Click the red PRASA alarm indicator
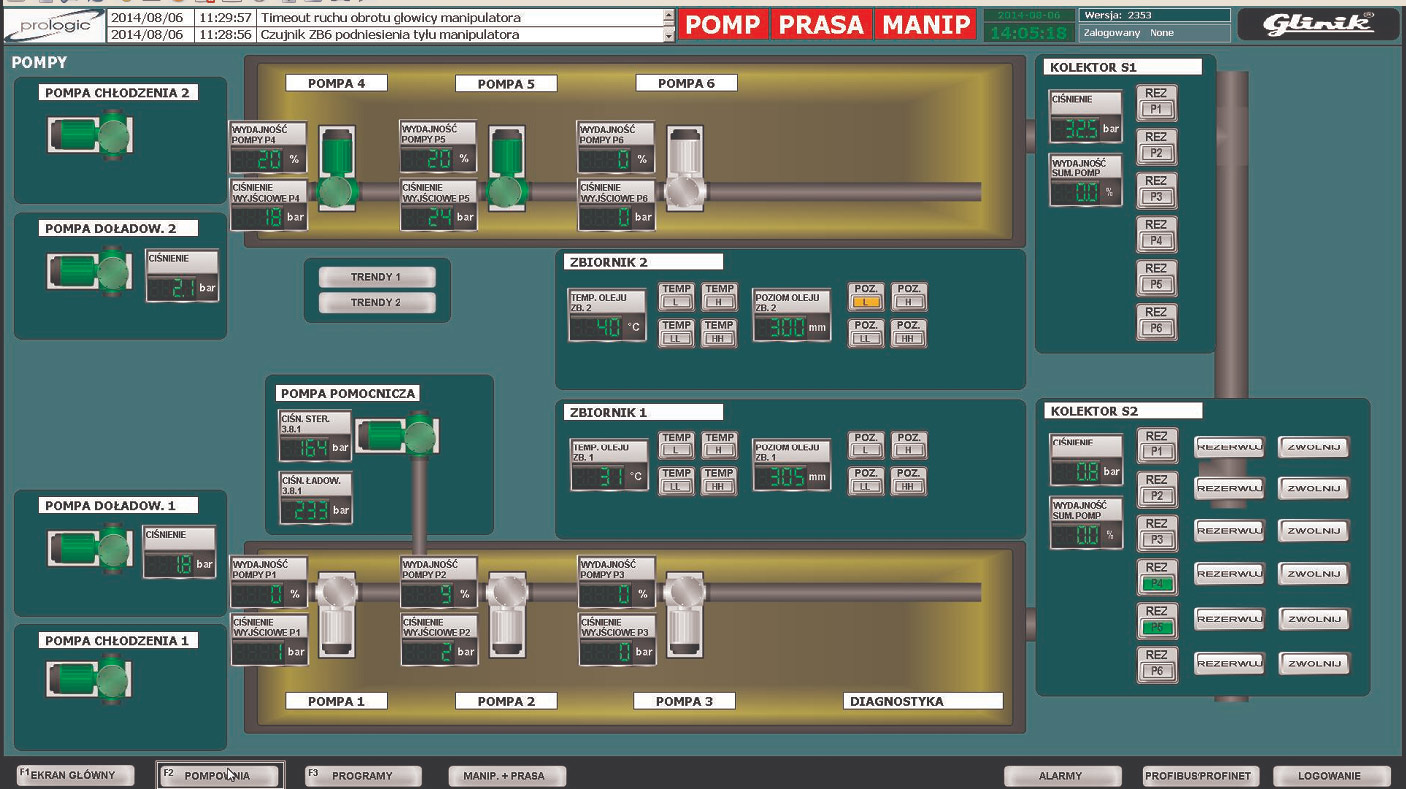Viewport: 1406px width, 789px height. pyautogui.click(x=820, y=25)
